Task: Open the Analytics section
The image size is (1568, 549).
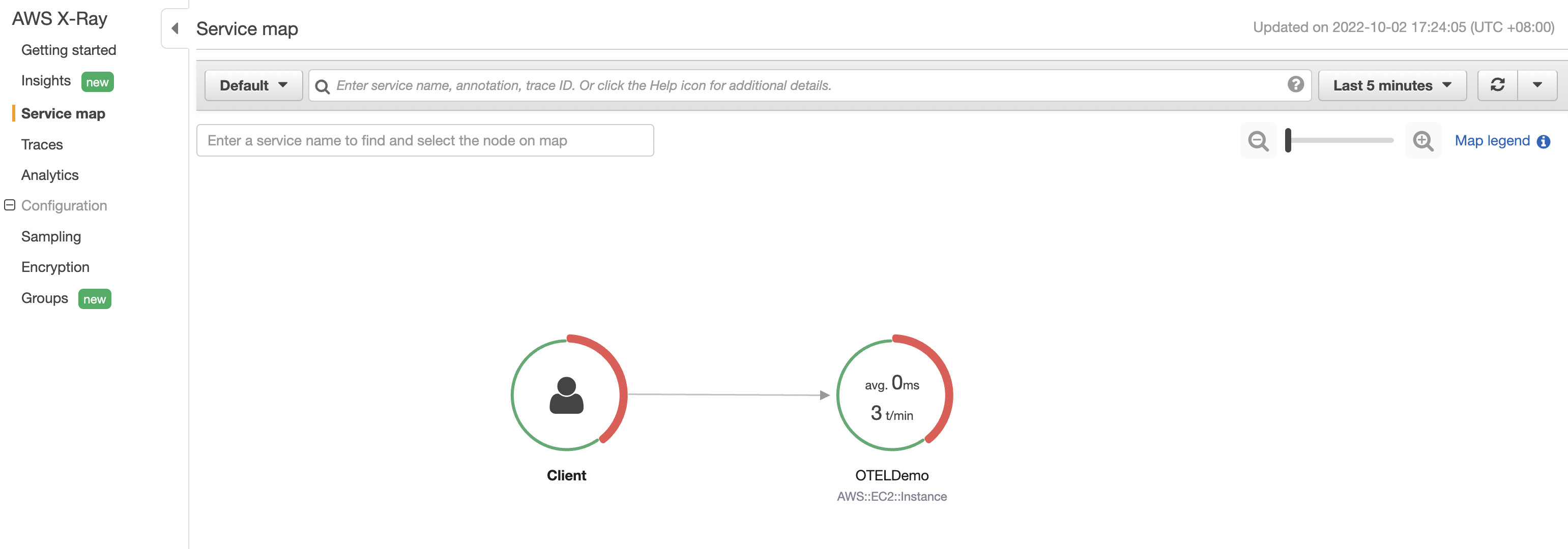Action: coord(50,174)
